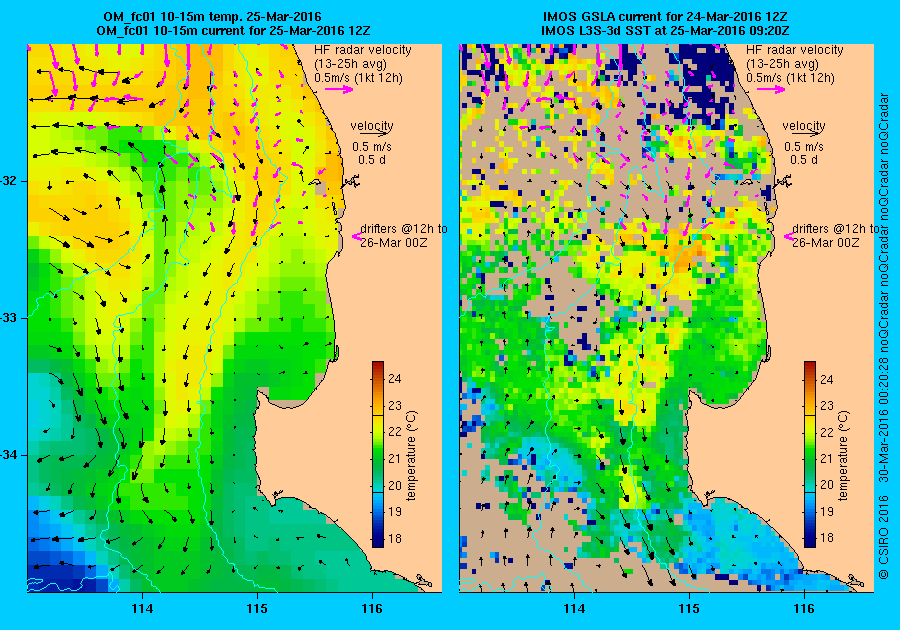The height and width of the screenshot is (630, 900).
Task: Click "0.5 m/s" velocity scale in IMOS panel
Action: point(804,147)
